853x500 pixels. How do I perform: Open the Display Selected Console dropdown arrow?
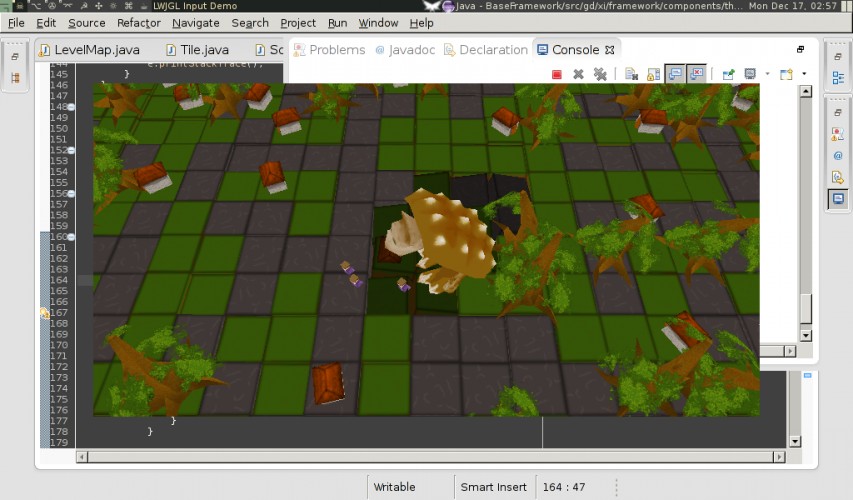click(767, 74)
